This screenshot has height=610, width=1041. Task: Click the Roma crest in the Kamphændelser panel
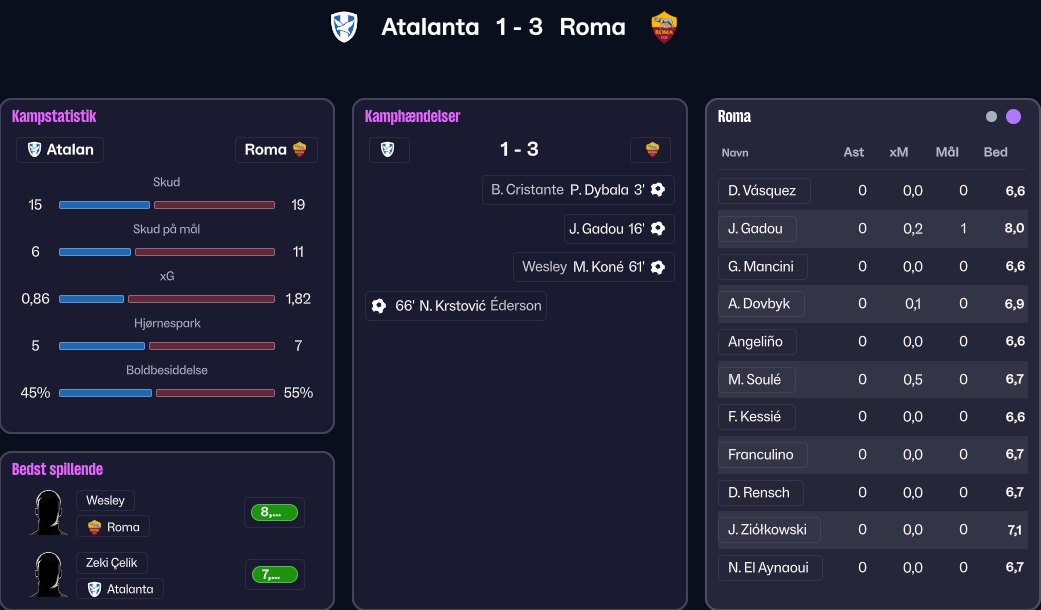pos(652,150)
